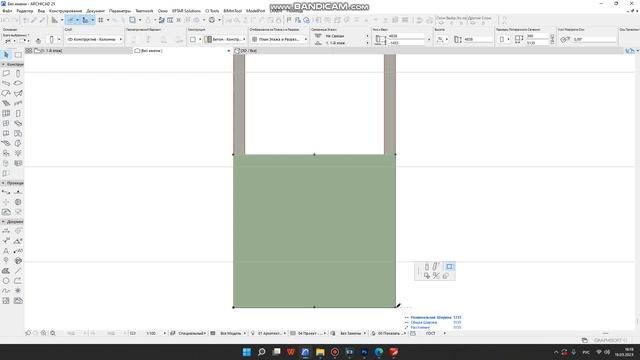
Task: Choose the highlighted stretch option in pet palette
Action: pyautogui.click(x=449, y=267)
